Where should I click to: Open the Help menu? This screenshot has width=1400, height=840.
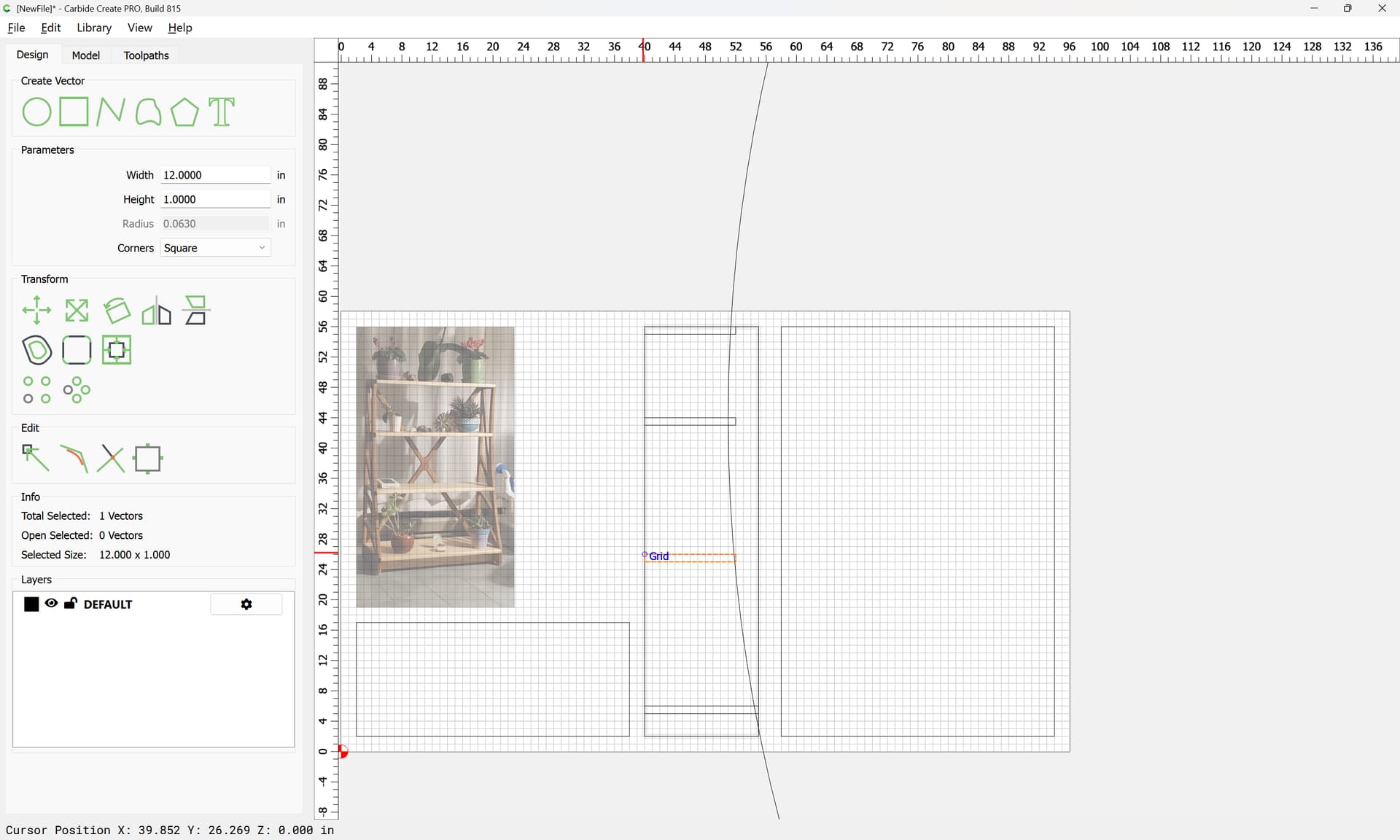click(180, 28)
